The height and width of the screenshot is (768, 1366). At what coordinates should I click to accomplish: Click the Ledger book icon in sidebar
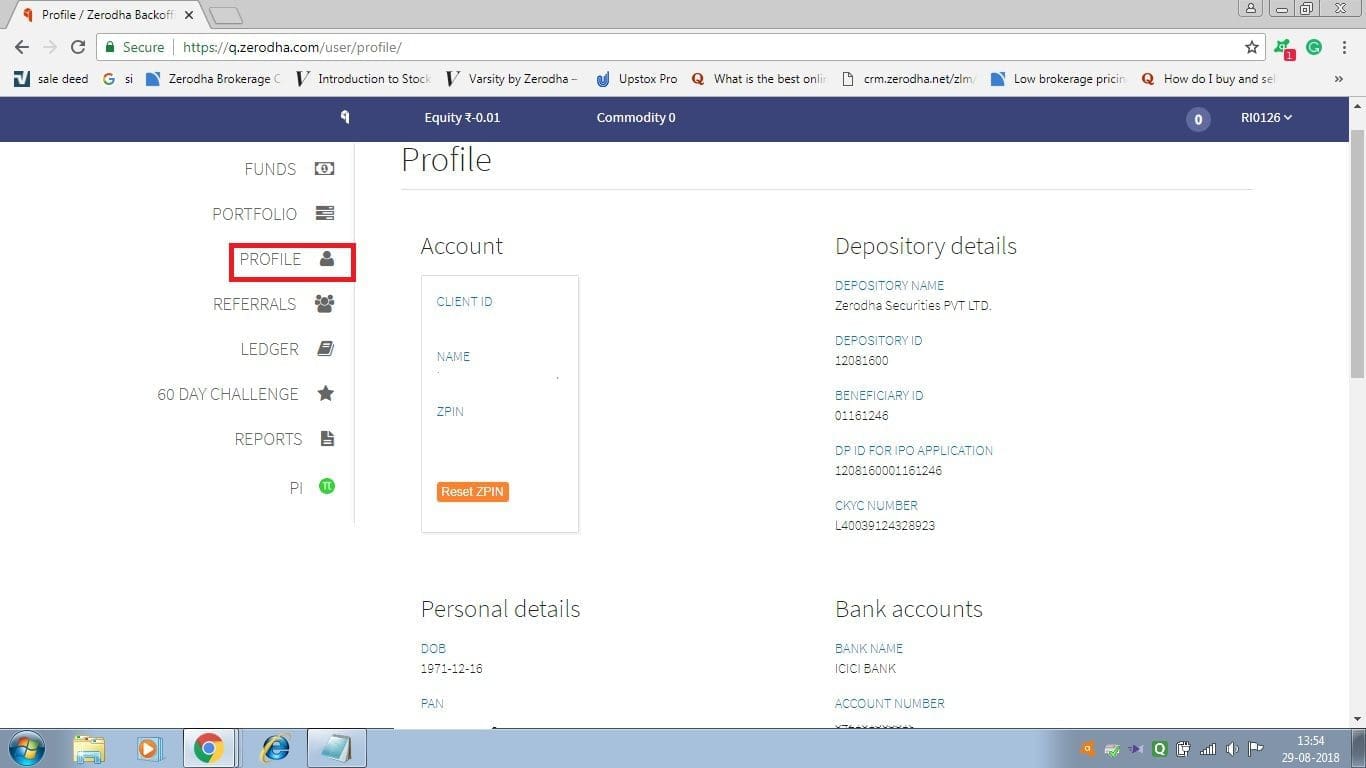click(x=325, y=349)
